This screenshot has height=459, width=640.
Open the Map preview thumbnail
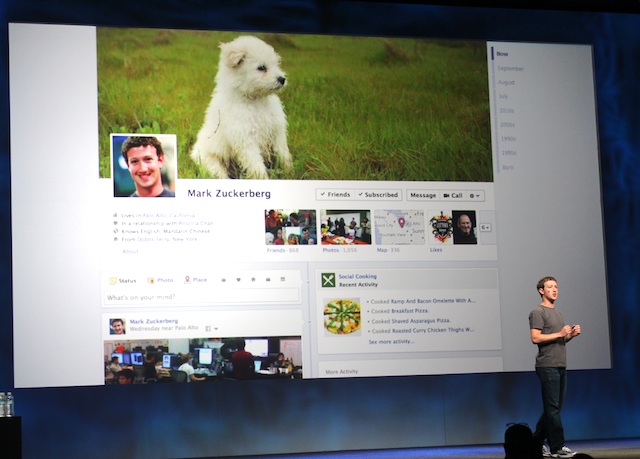pos(400,227)
